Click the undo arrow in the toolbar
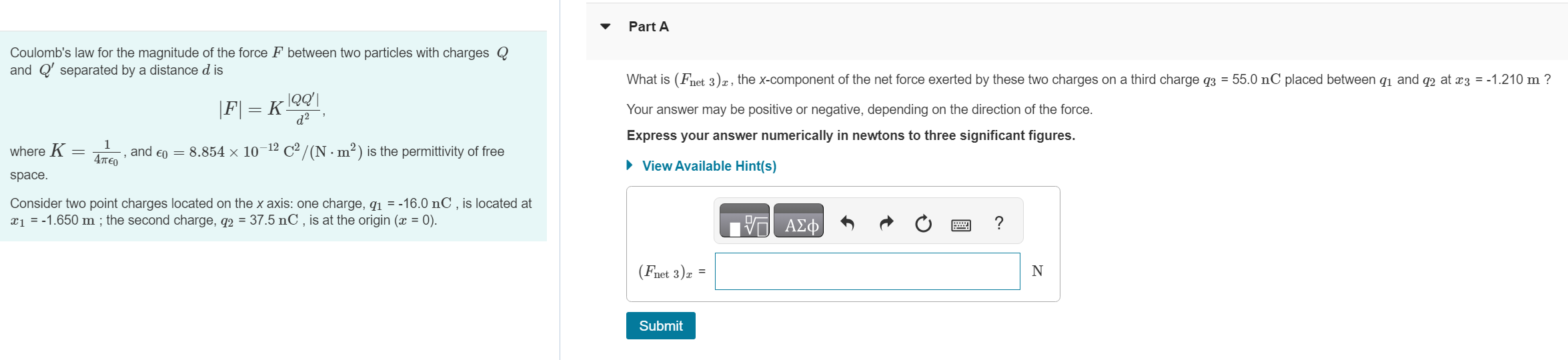Screen dimensions: 1568x360 click(x=847, y=223)
